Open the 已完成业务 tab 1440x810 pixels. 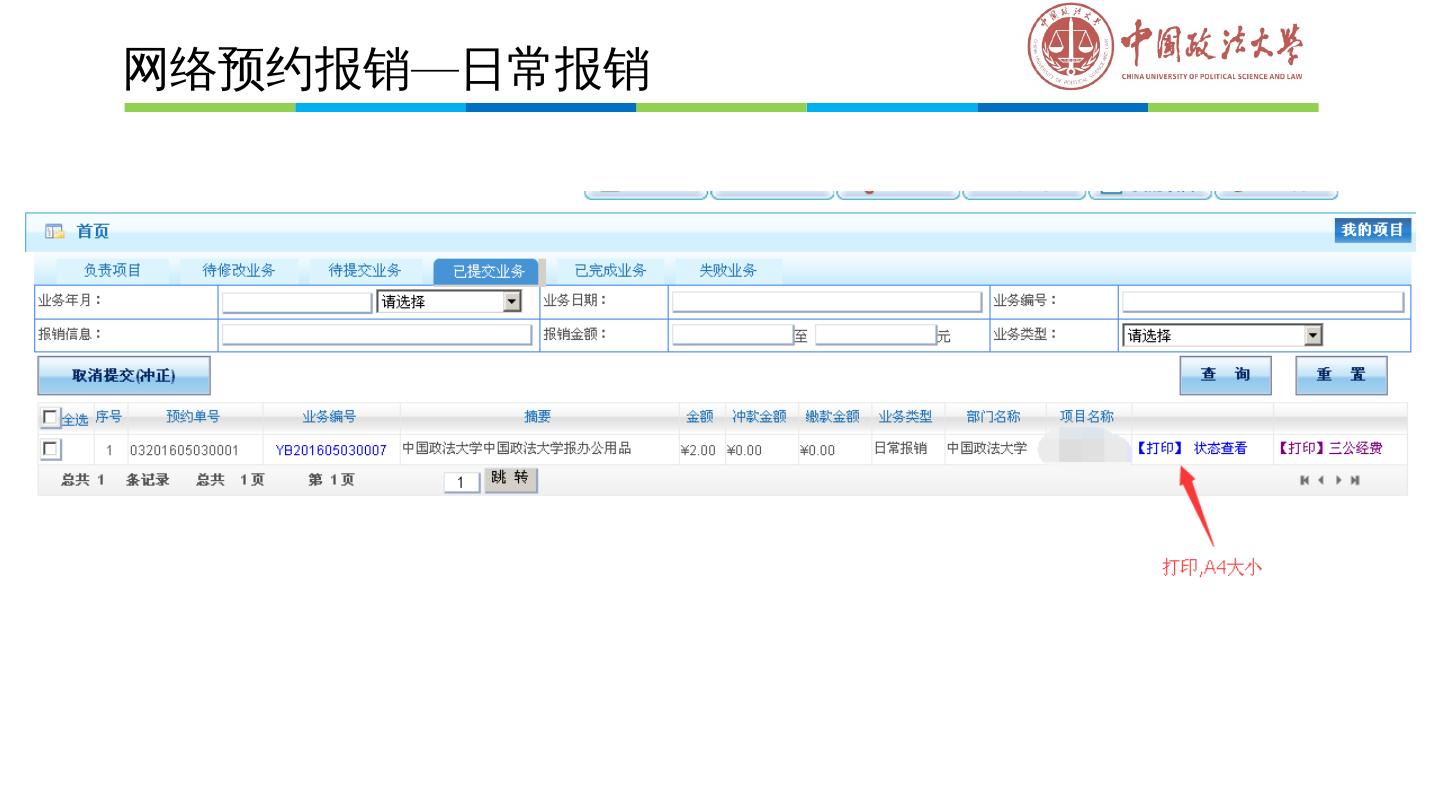point(610,270)
